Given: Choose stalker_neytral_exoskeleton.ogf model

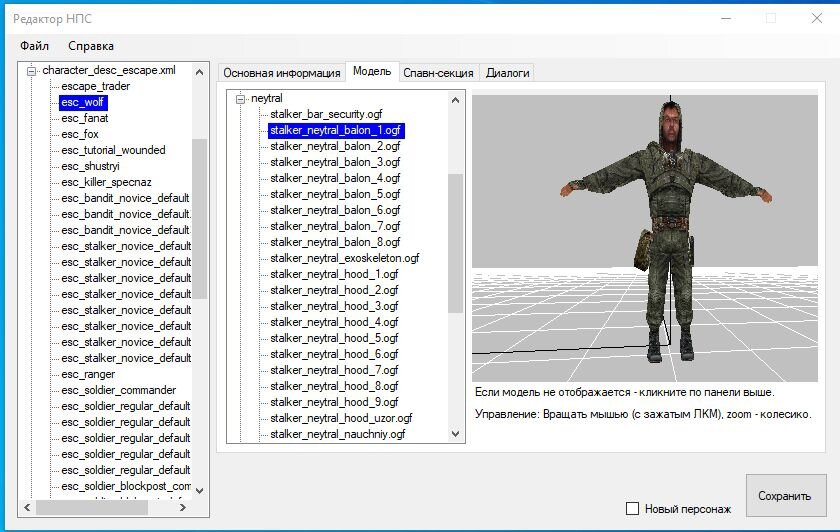Looking at the screenshot, I should click(x=344, y=258).
